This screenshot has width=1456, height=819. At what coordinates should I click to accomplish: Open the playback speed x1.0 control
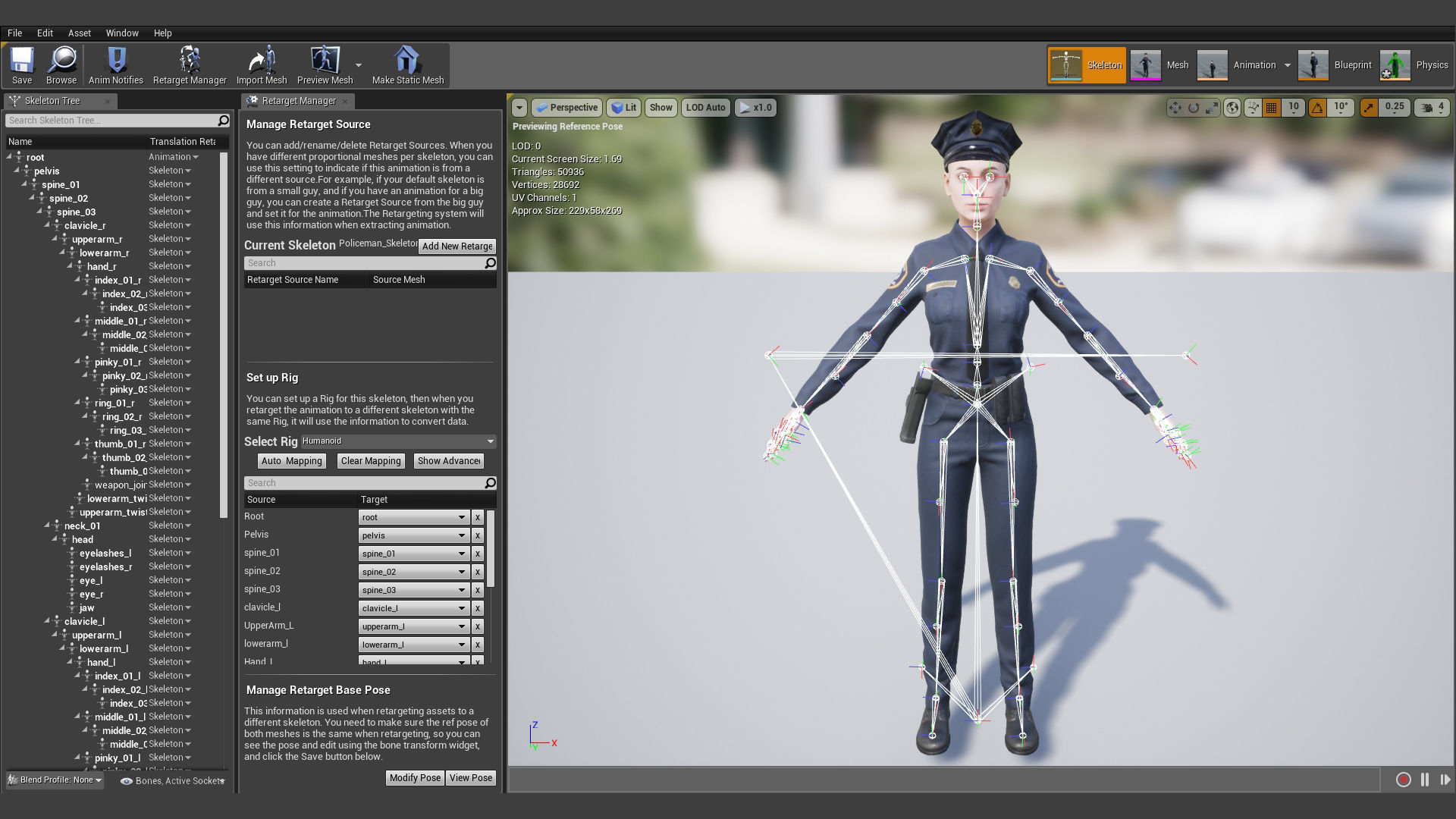(x=755, y=108)
